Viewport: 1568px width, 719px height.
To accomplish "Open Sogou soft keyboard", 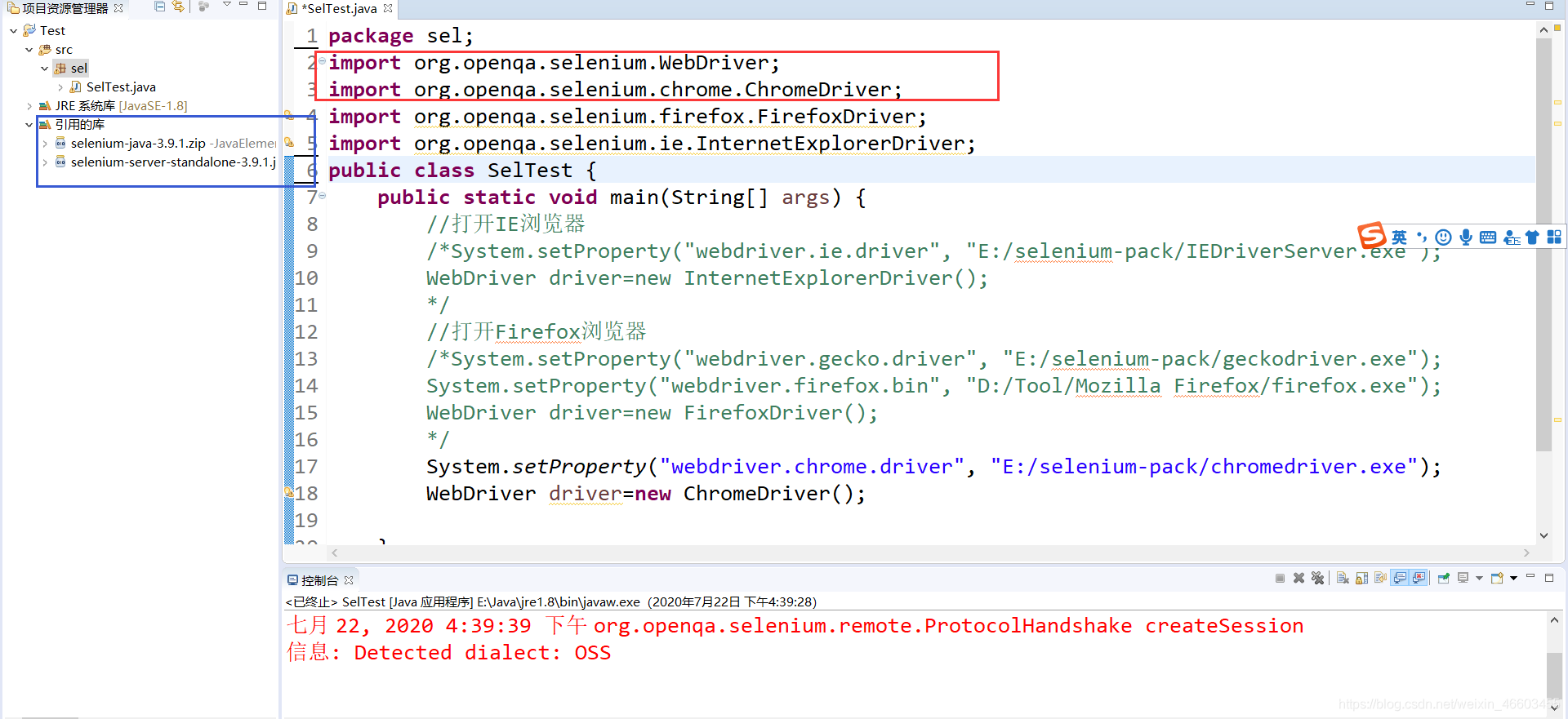I will click(1488, 237).
